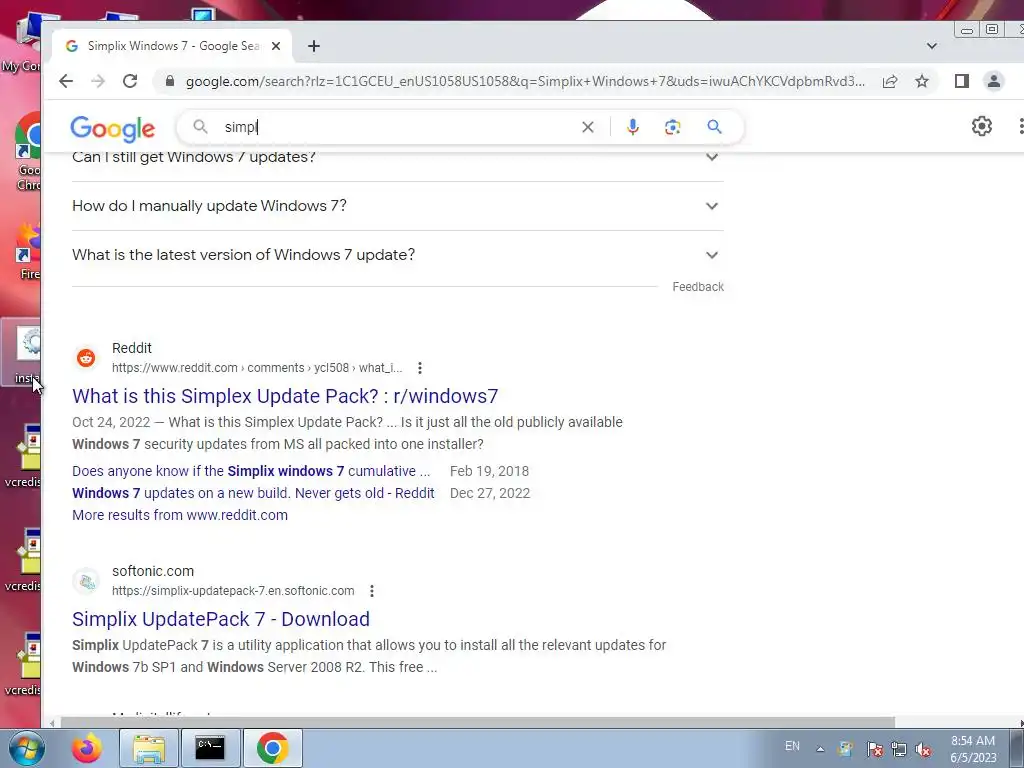Open Google quick settings gear
This screenshot has width=1024, height=768.
point(982,126)
